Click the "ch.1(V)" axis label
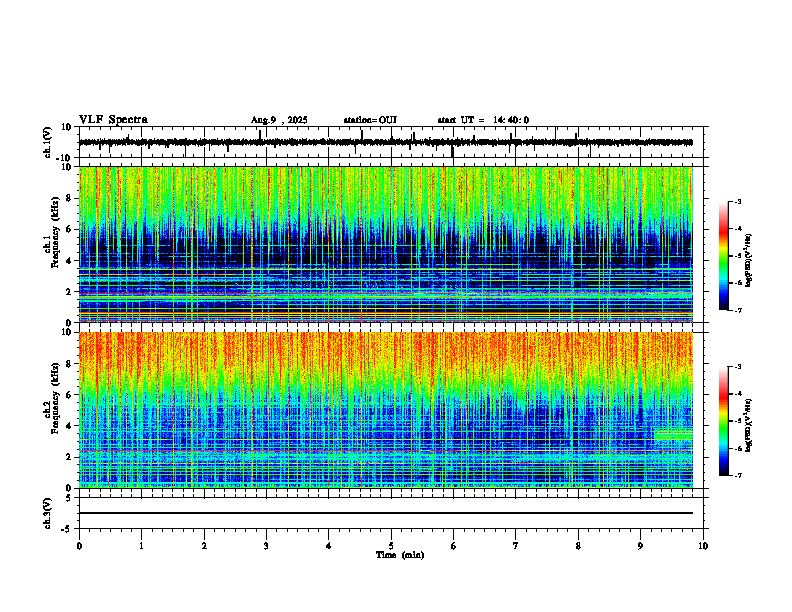This screenshot has width=792, height=612. [48, 142]
